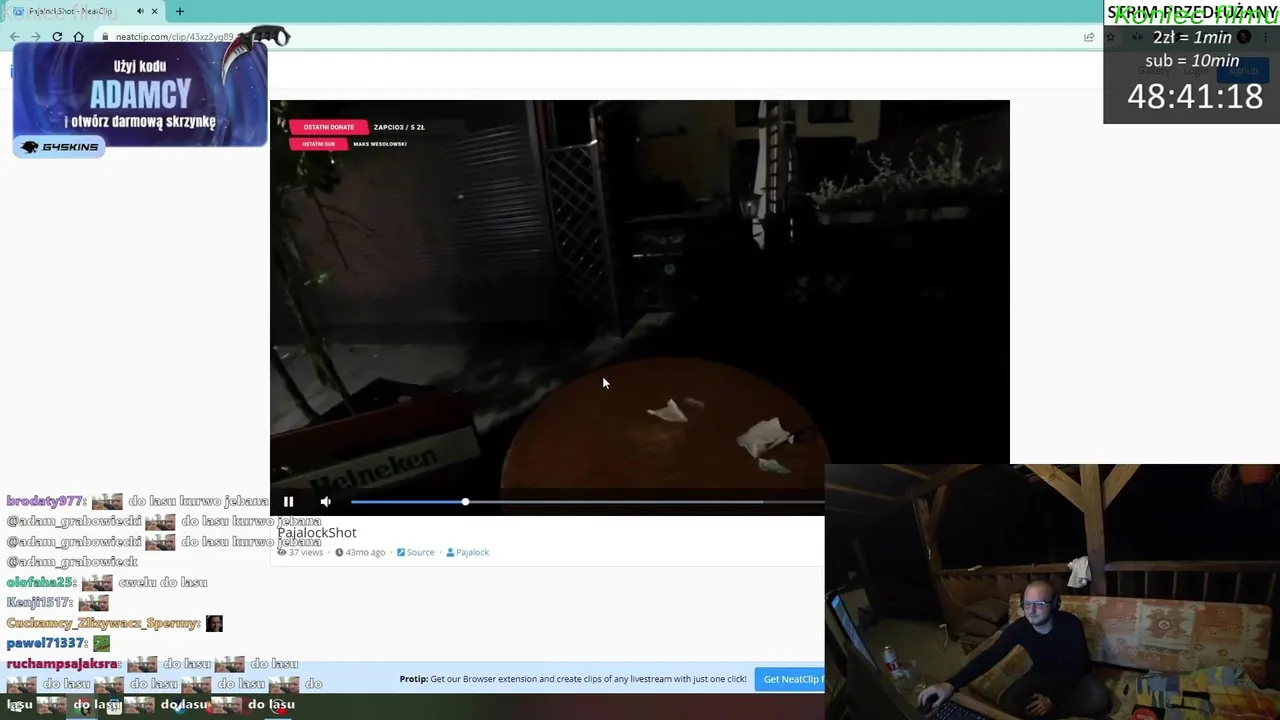Click the 48:41:18 stream timer
Viewport: 1280px width, 720px height.
[1195, 97]
